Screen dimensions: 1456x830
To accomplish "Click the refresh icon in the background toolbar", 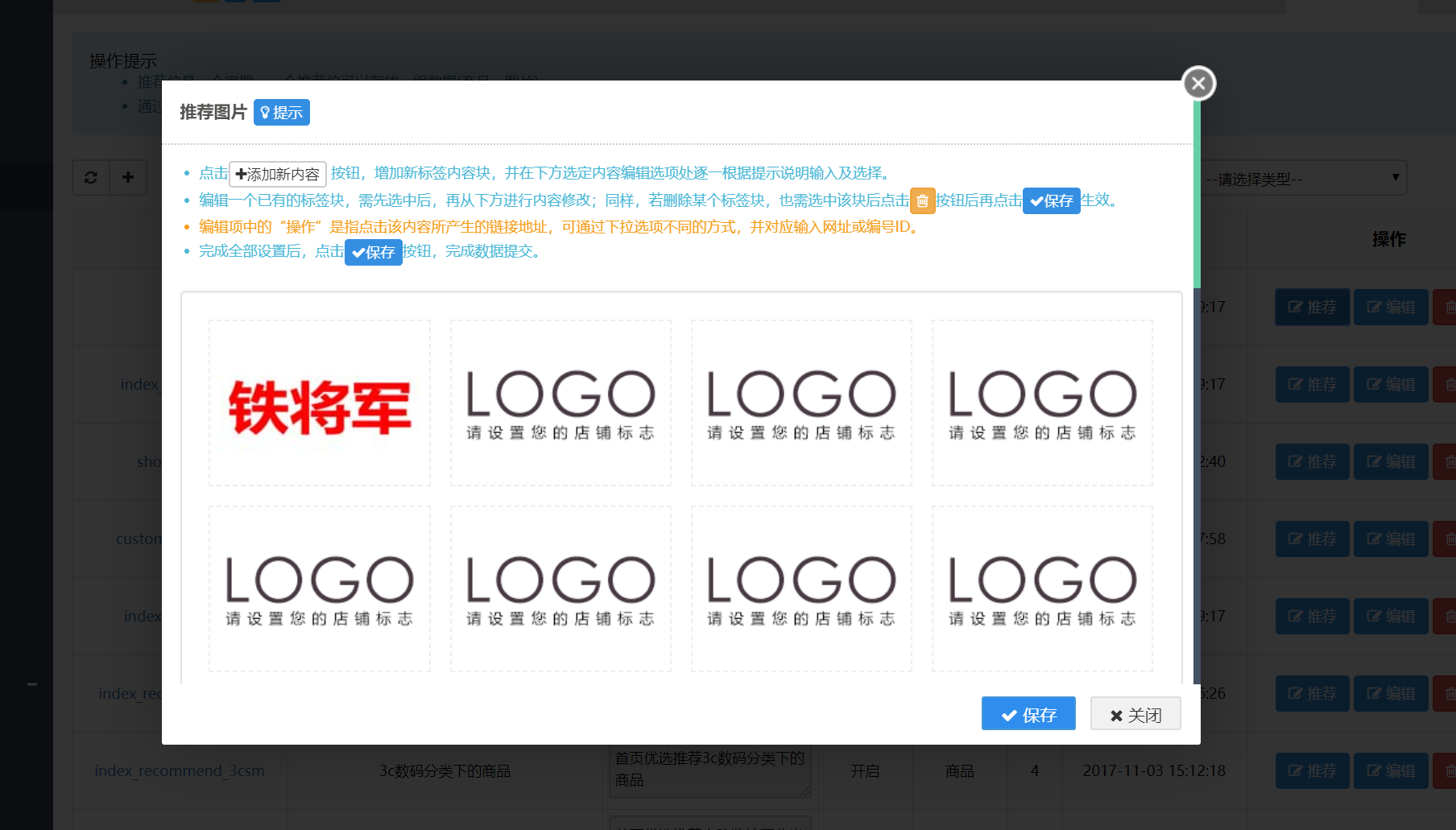I will click(91, 177).
